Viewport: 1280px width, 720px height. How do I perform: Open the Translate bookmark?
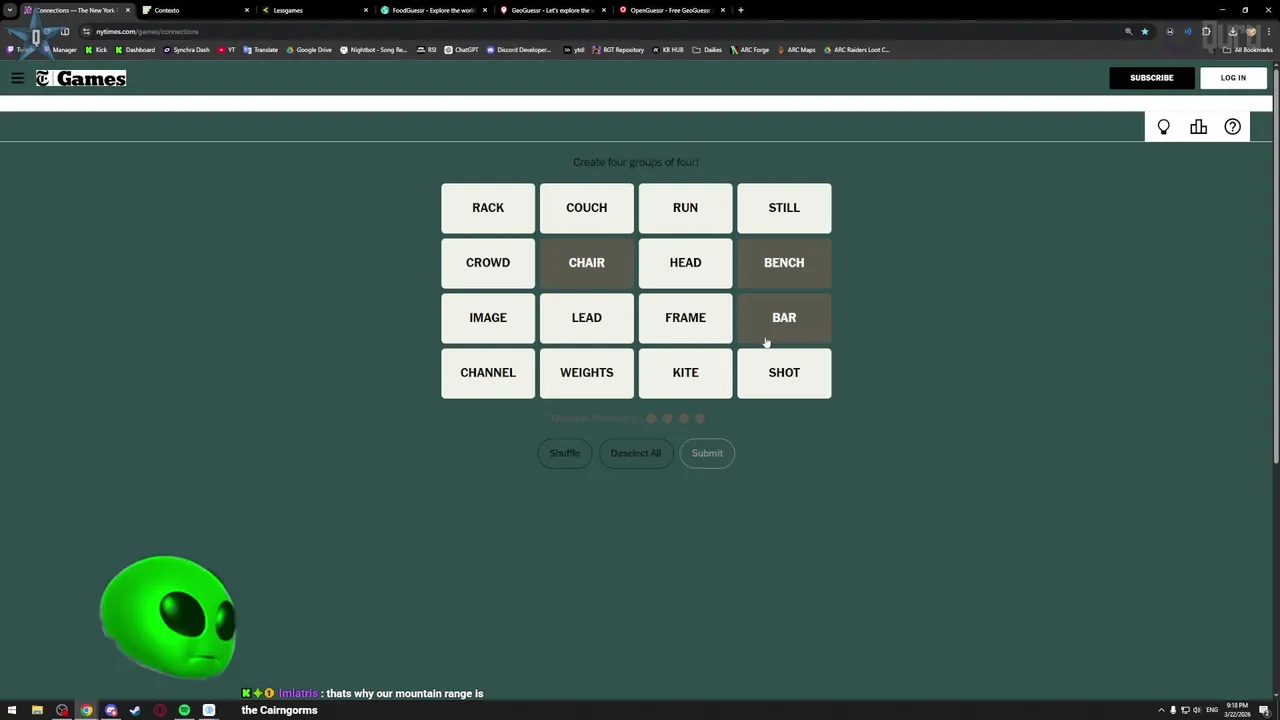pyautogui.click(x=261, y=50)
